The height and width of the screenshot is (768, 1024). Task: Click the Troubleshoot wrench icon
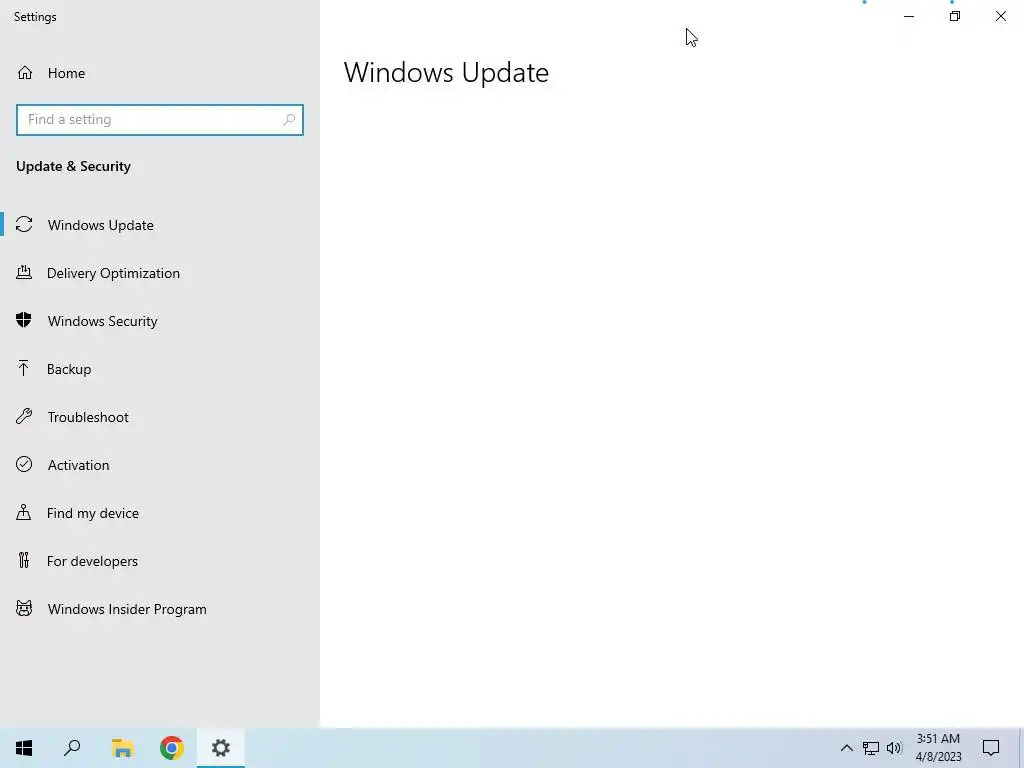pyautogui.click(x=24, y=416)
